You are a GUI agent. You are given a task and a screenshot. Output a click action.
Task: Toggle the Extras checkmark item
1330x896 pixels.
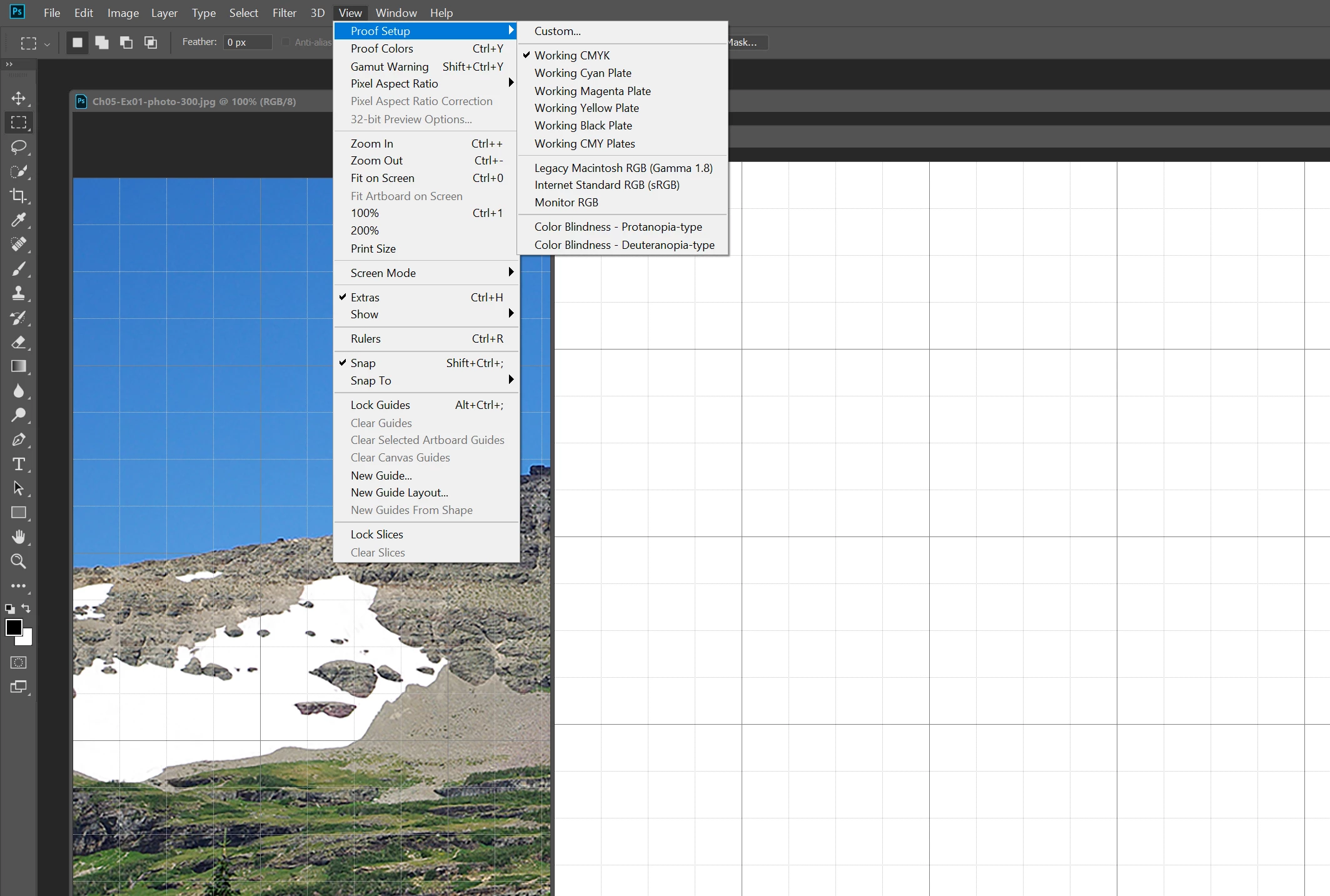365,298
